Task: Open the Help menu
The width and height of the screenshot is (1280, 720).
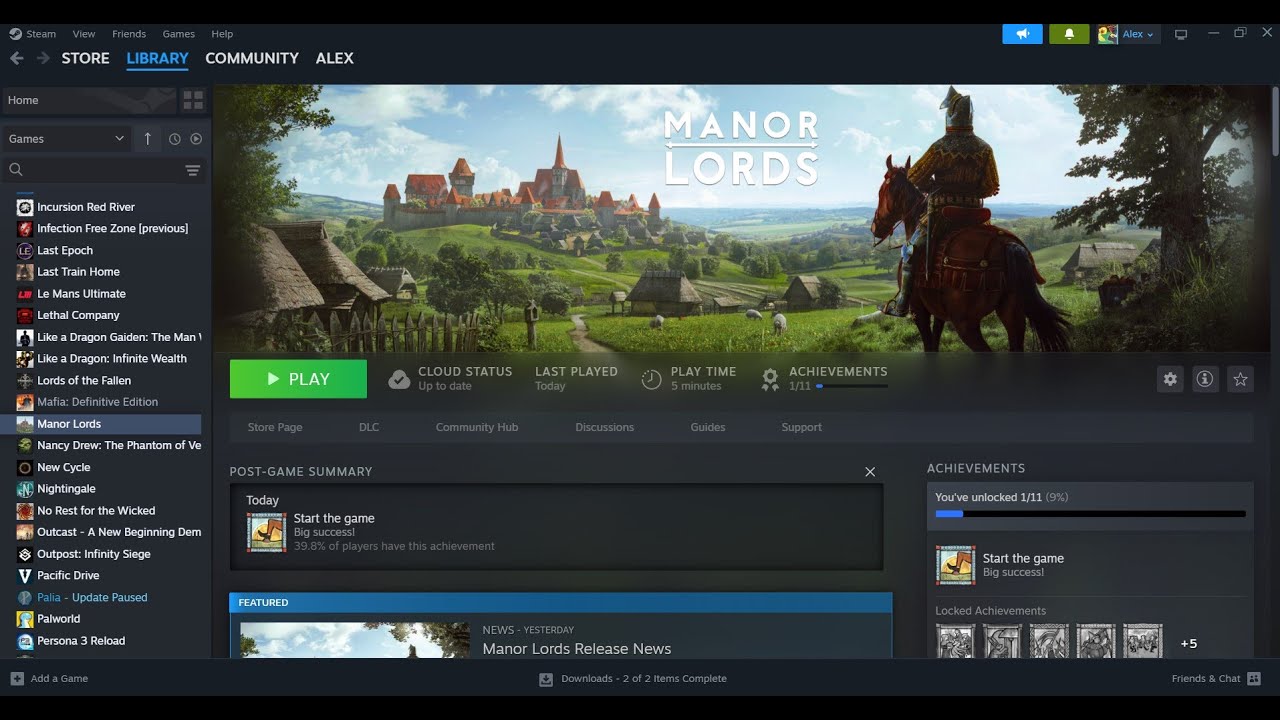Action: click(222, 34)
